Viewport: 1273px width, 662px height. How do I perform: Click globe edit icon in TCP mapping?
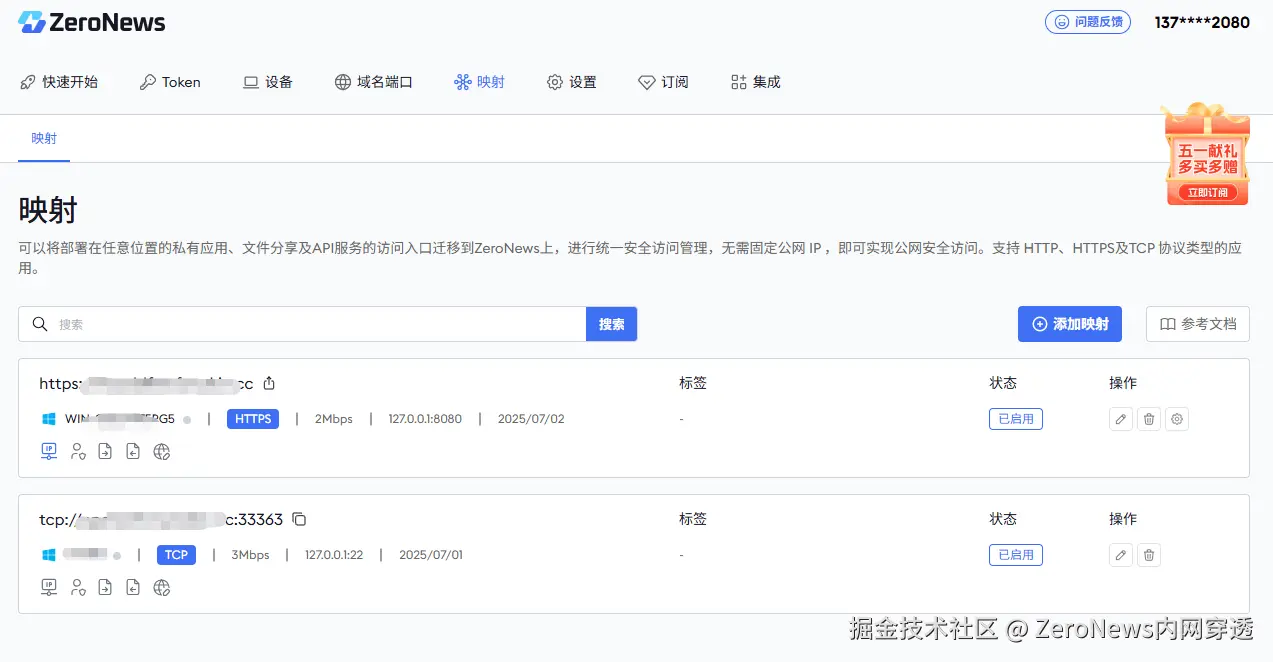[162, 588]
